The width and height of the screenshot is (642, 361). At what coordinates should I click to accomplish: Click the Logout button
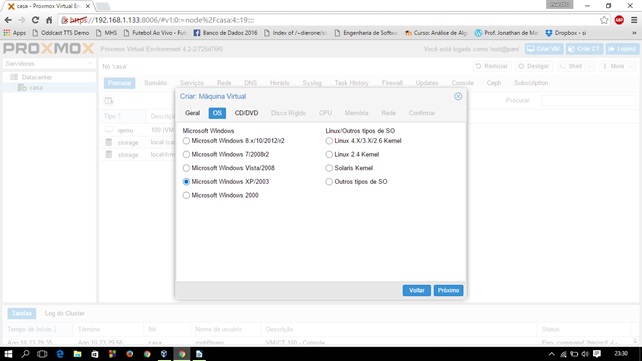click(x=622, y=49)
